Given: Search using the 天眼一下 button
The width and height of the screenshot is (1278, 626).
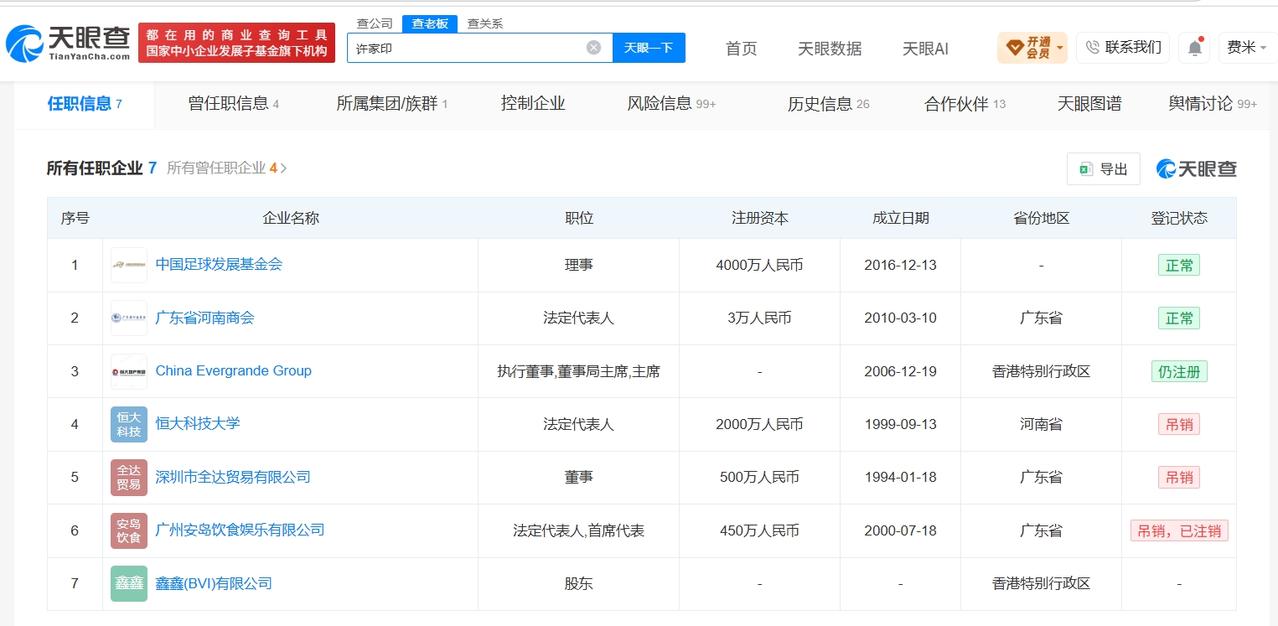Looking at the screenshot, I should (649, 47).
